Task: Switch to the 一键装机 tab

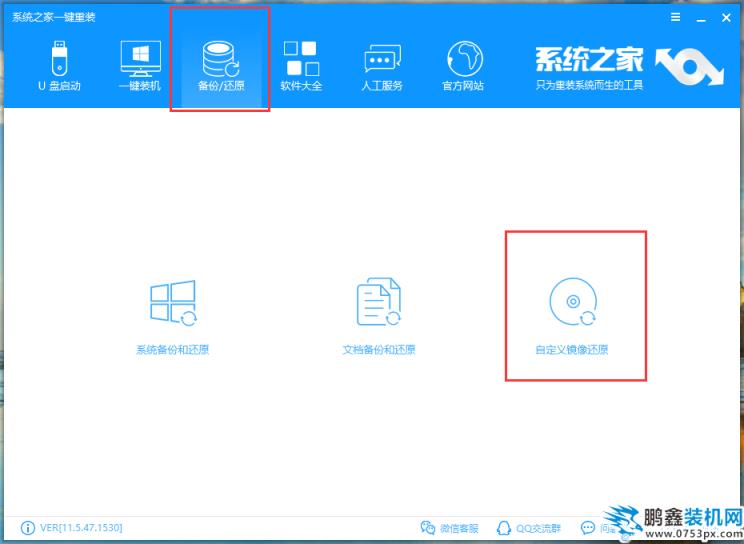Action: tap(140, 66)
